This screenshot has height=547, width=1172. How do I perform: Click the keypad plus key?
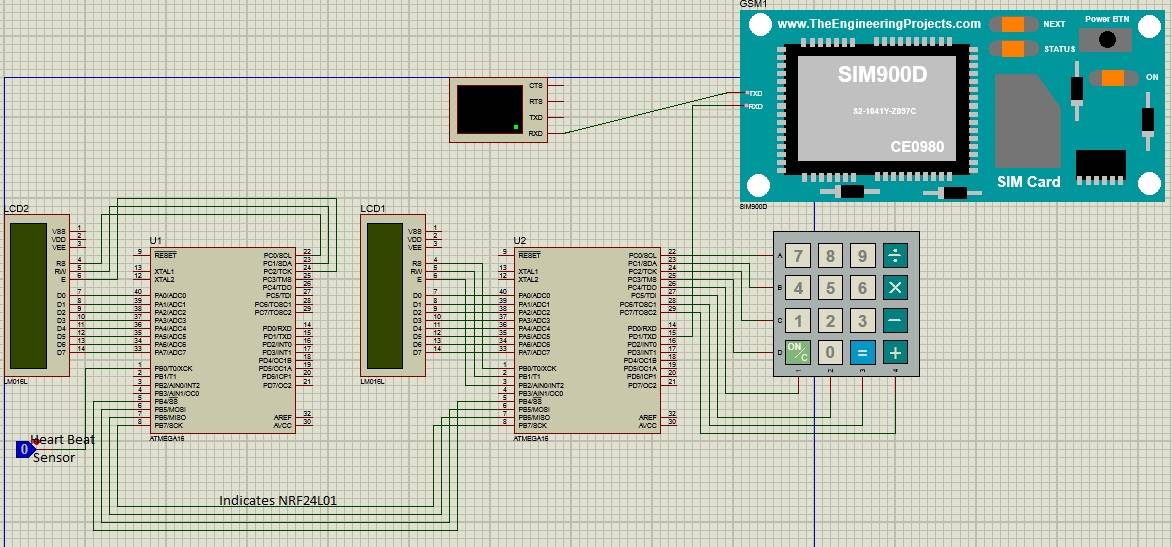point(895,352)
